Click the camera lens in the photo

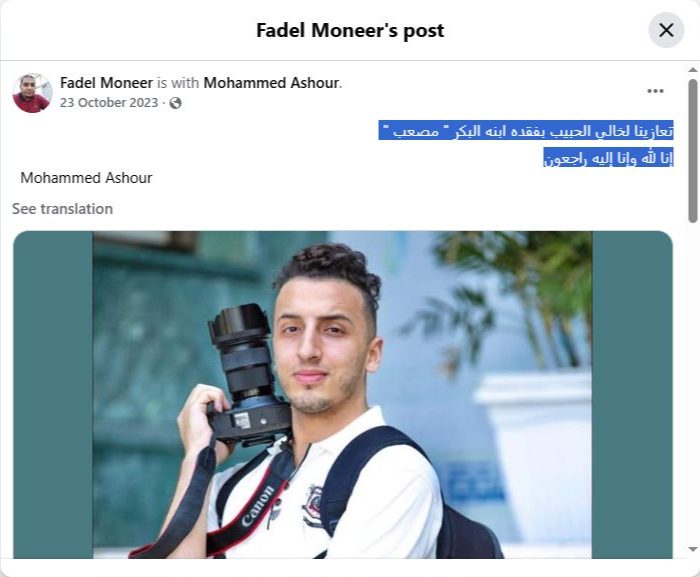point(242,348)
